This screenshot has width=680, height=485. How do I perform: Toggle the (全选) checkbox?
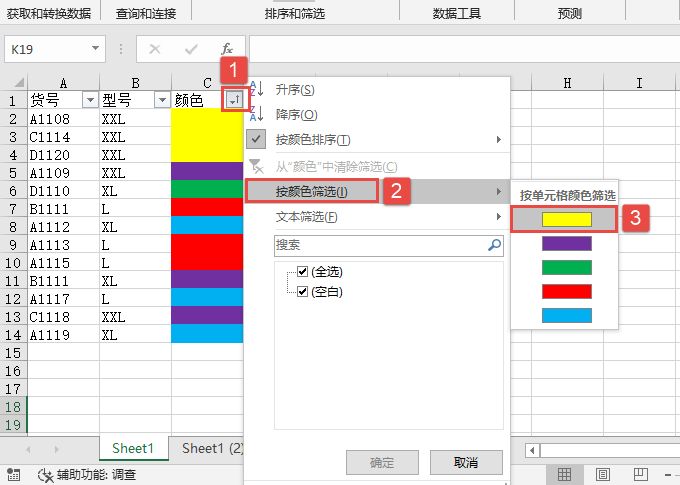click(303, 272)
